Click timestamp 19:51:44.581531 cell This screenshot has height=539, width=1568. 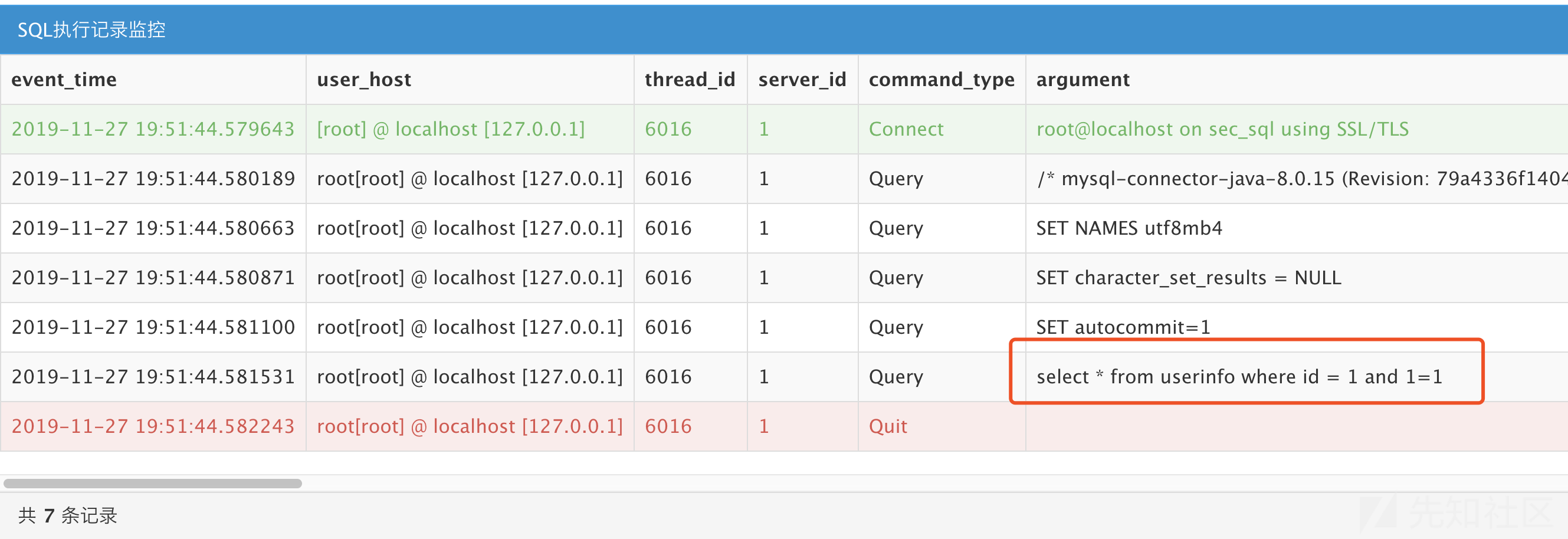(153, 377)
